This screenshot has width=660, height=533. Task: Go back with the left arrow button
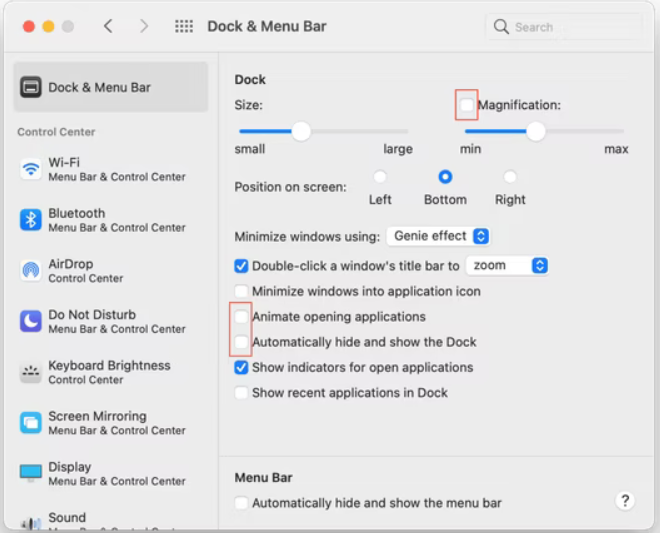108,27
